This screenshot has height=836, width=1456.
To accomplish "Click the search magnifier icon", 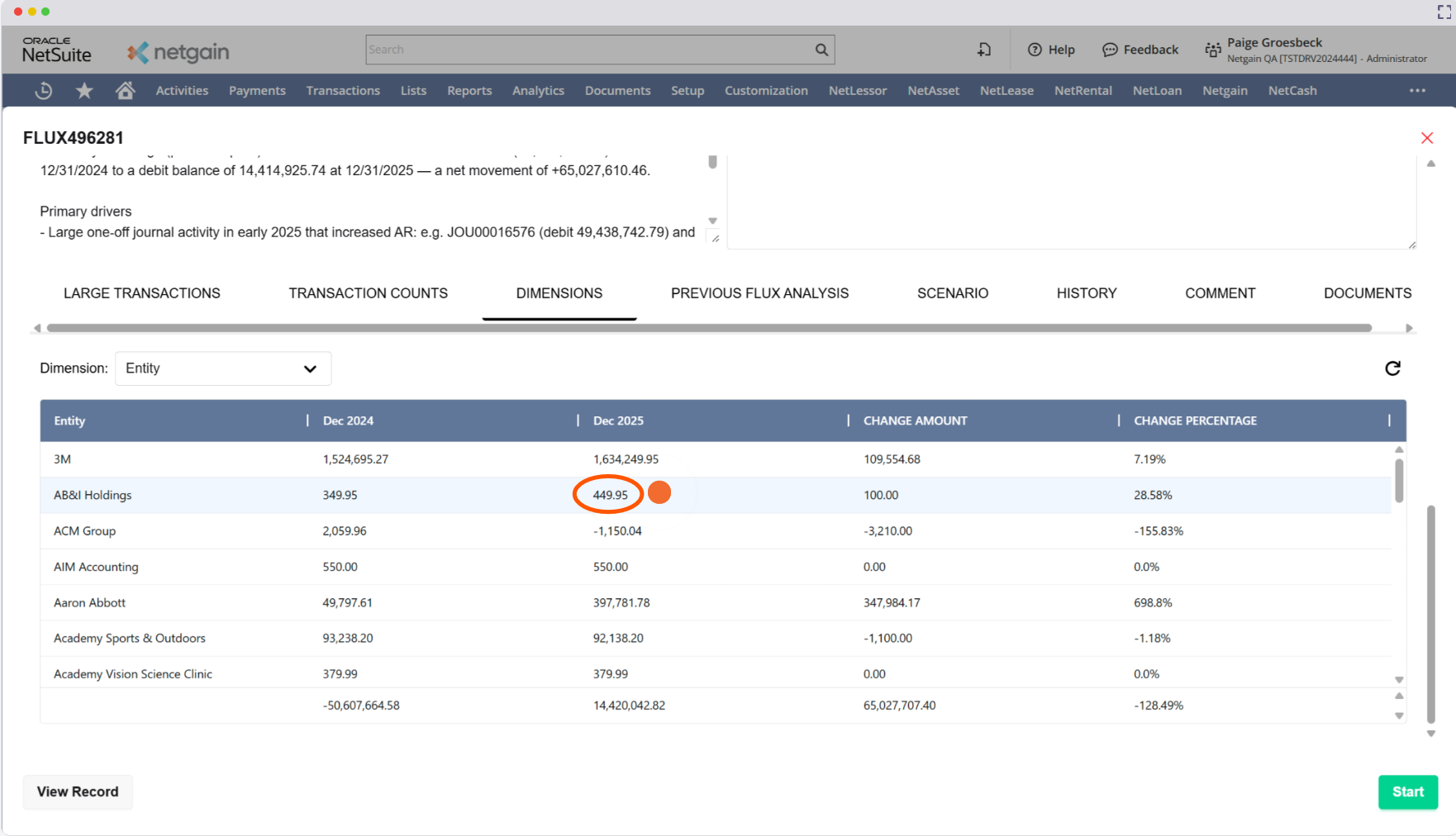I will pos(821,50).
